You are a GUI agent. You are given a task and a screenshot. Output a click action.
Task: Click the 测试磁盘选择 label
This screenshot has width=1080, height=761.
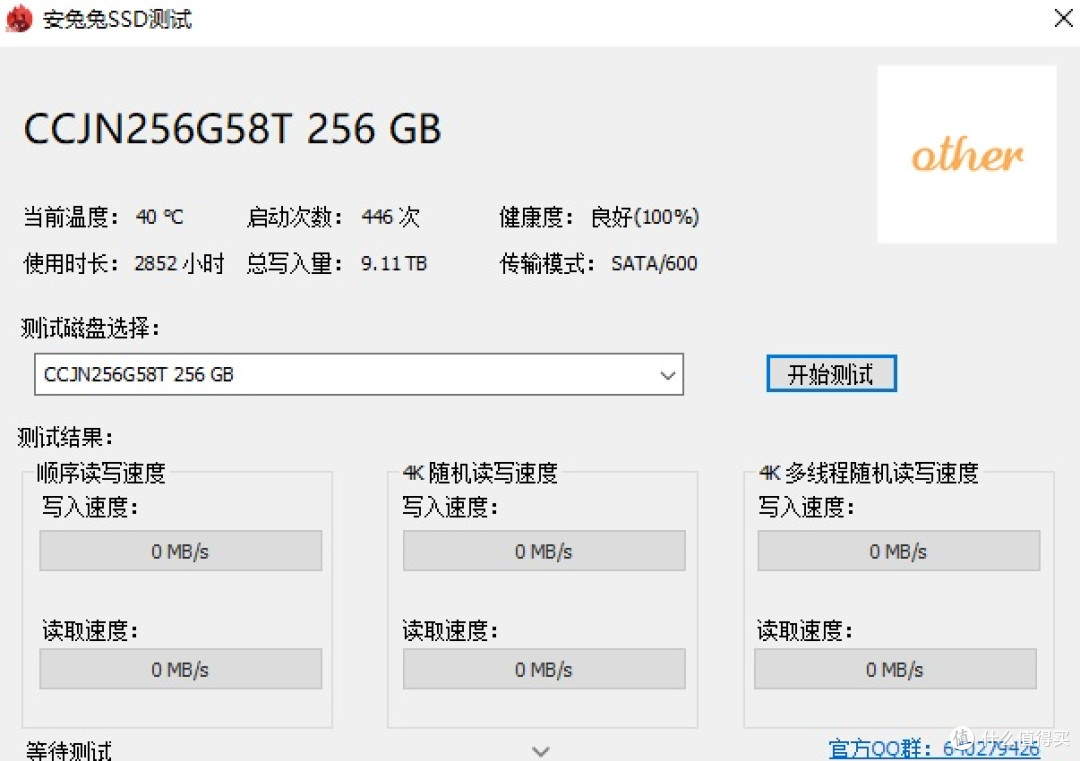[x=90, y=329]
